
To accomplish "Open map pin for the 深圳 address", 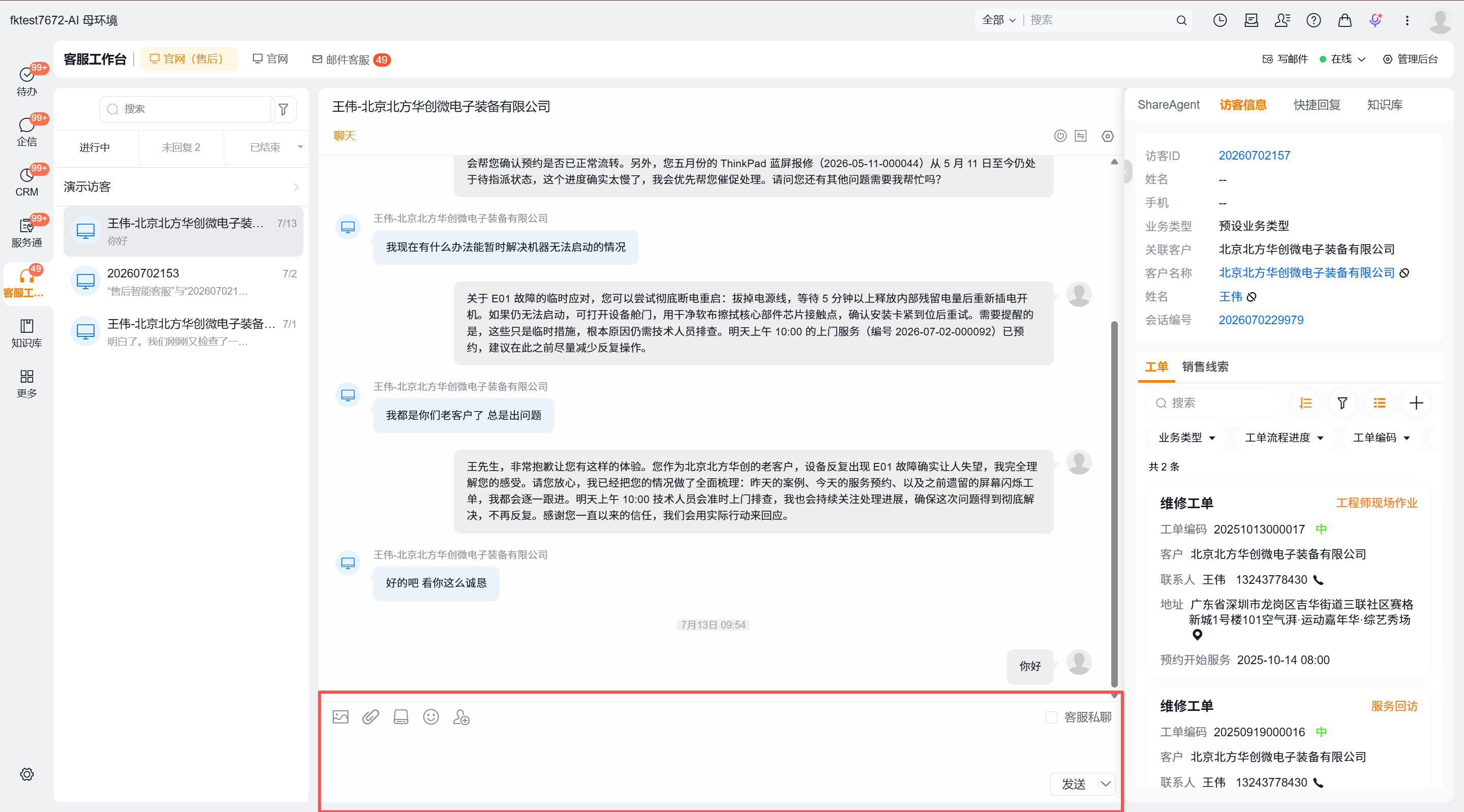I will coord(1198,635).
